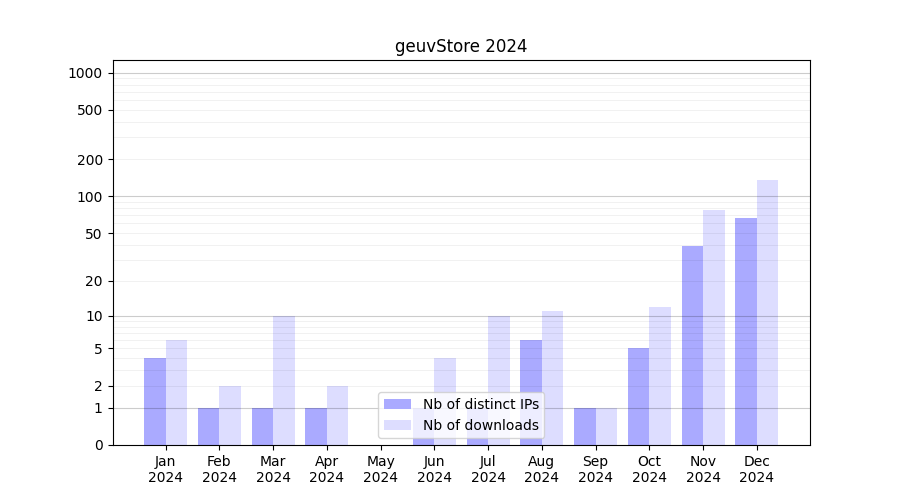Click the '200' y-axis tick label

coord(90,160)
